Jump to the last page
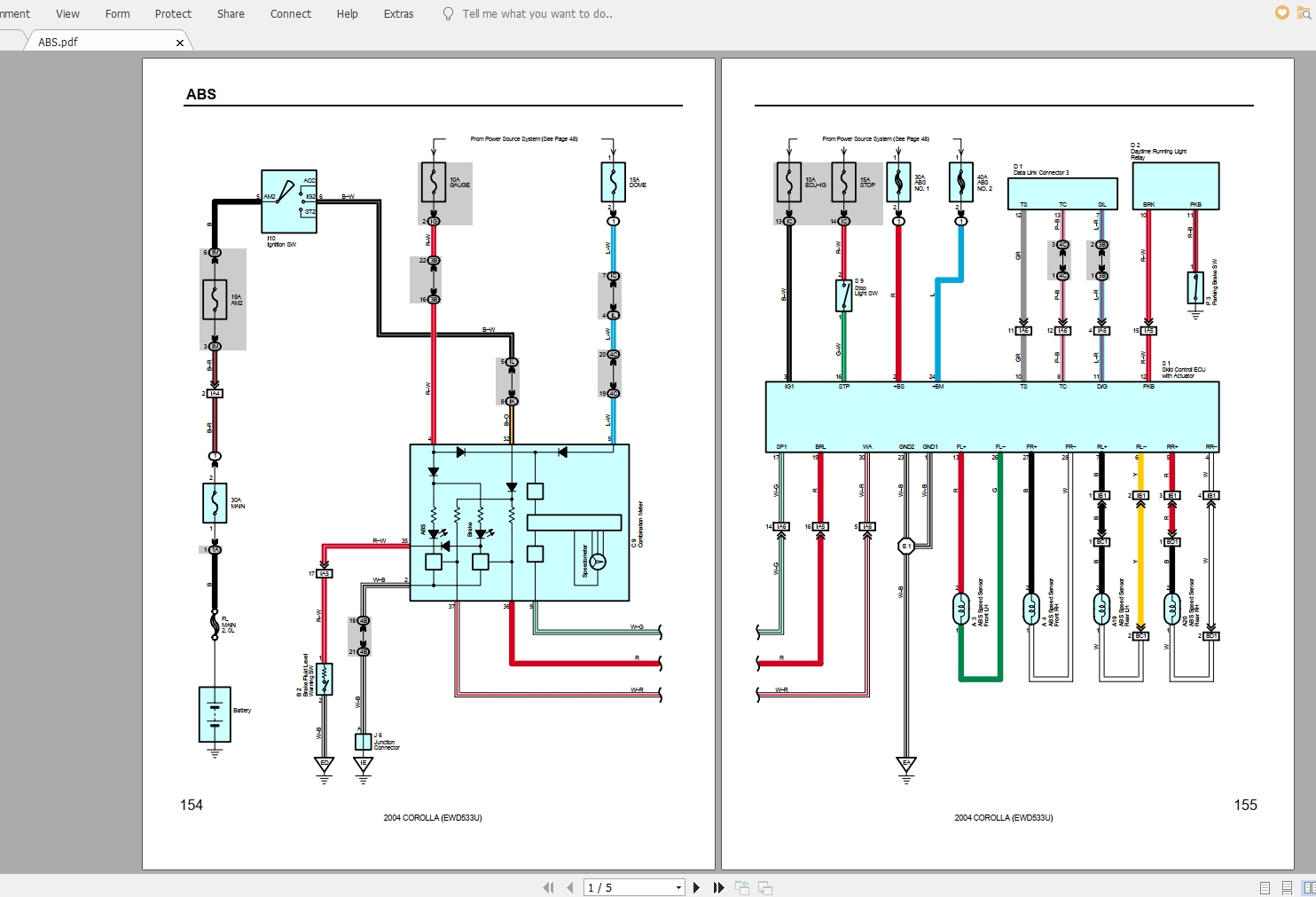This screenshot has height=897, width=1316. [x=718, y=887]
